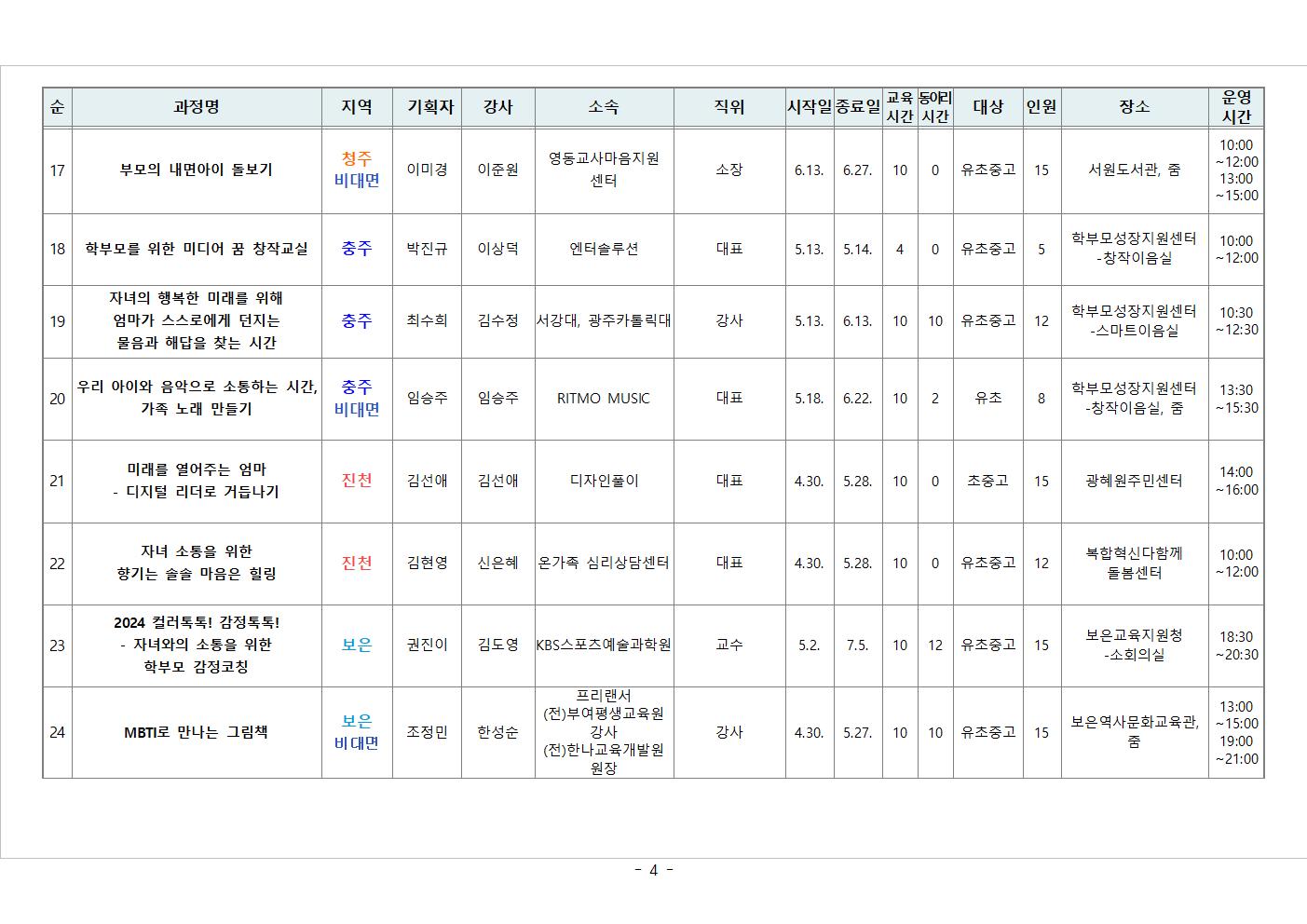The height and width of the screenshot is (924, 1307).
Task: Select instructor name '김수정'
Action: (x=498, y=320)
